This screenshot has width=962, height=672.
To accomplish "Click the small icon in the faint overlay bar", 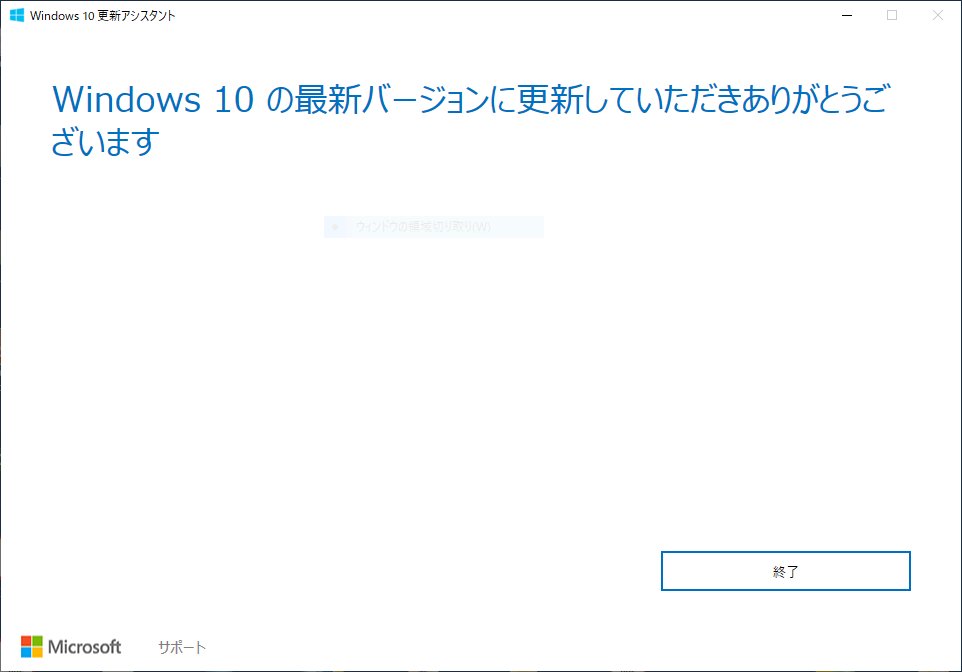I will 335,226.
